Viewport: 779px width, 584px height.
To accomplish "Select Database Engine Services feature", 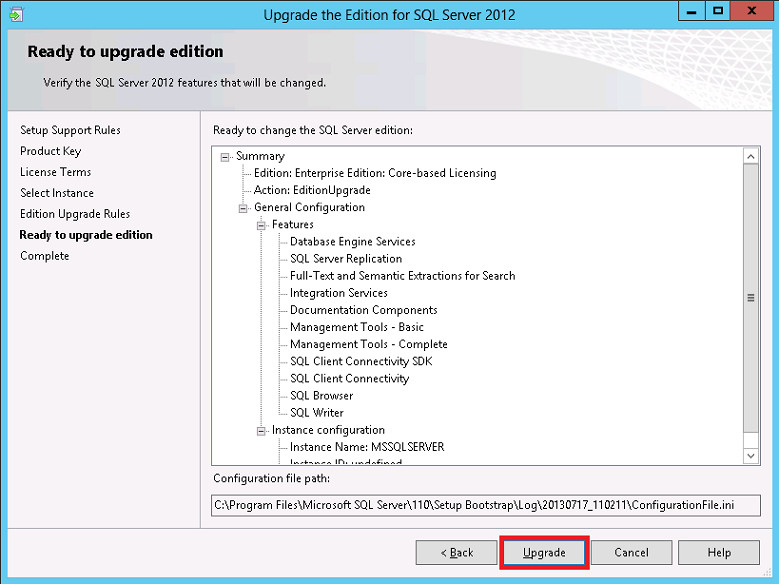I will click(353, 242).
